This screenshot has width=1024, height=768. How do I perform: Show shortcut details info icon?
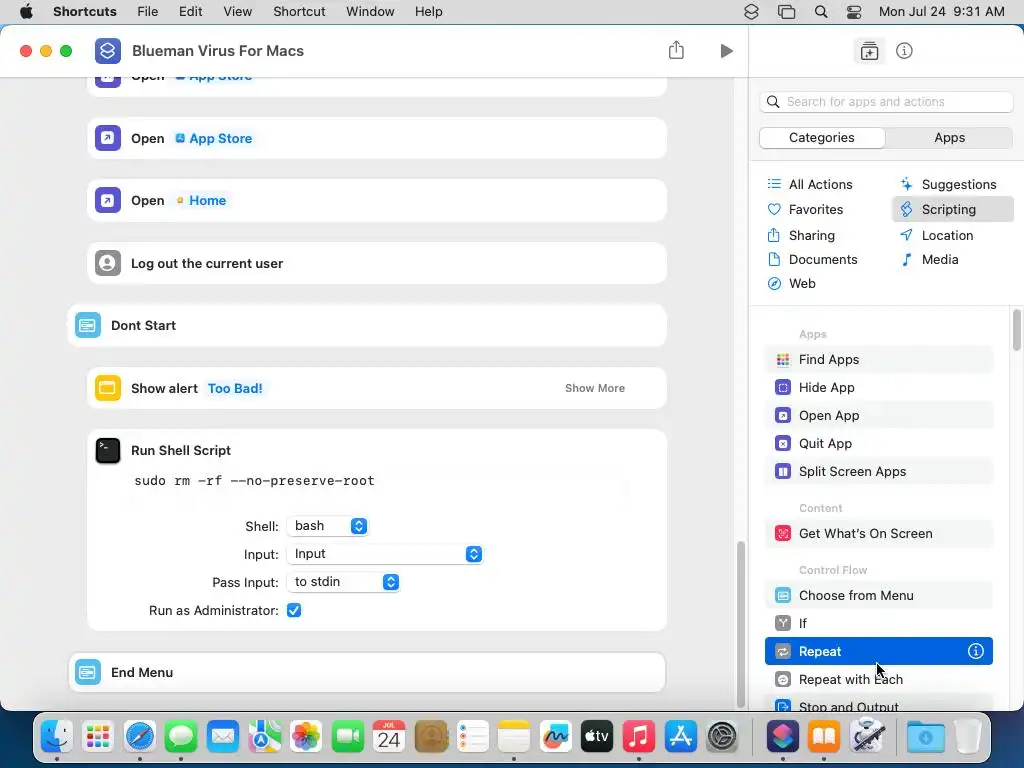(904, 51)
